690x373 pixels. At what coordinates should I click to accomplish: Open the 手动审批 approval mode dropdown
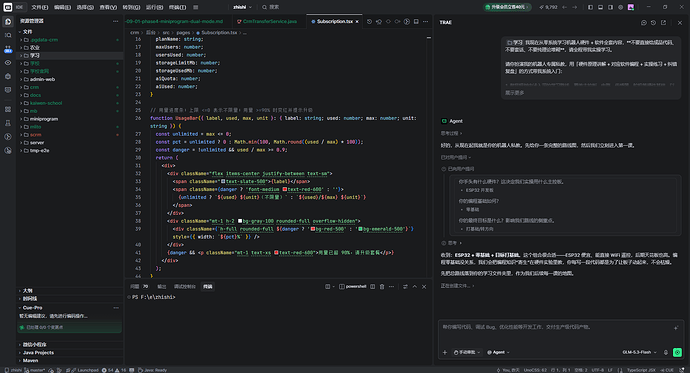pyautogui.click(x=466, y=352)
